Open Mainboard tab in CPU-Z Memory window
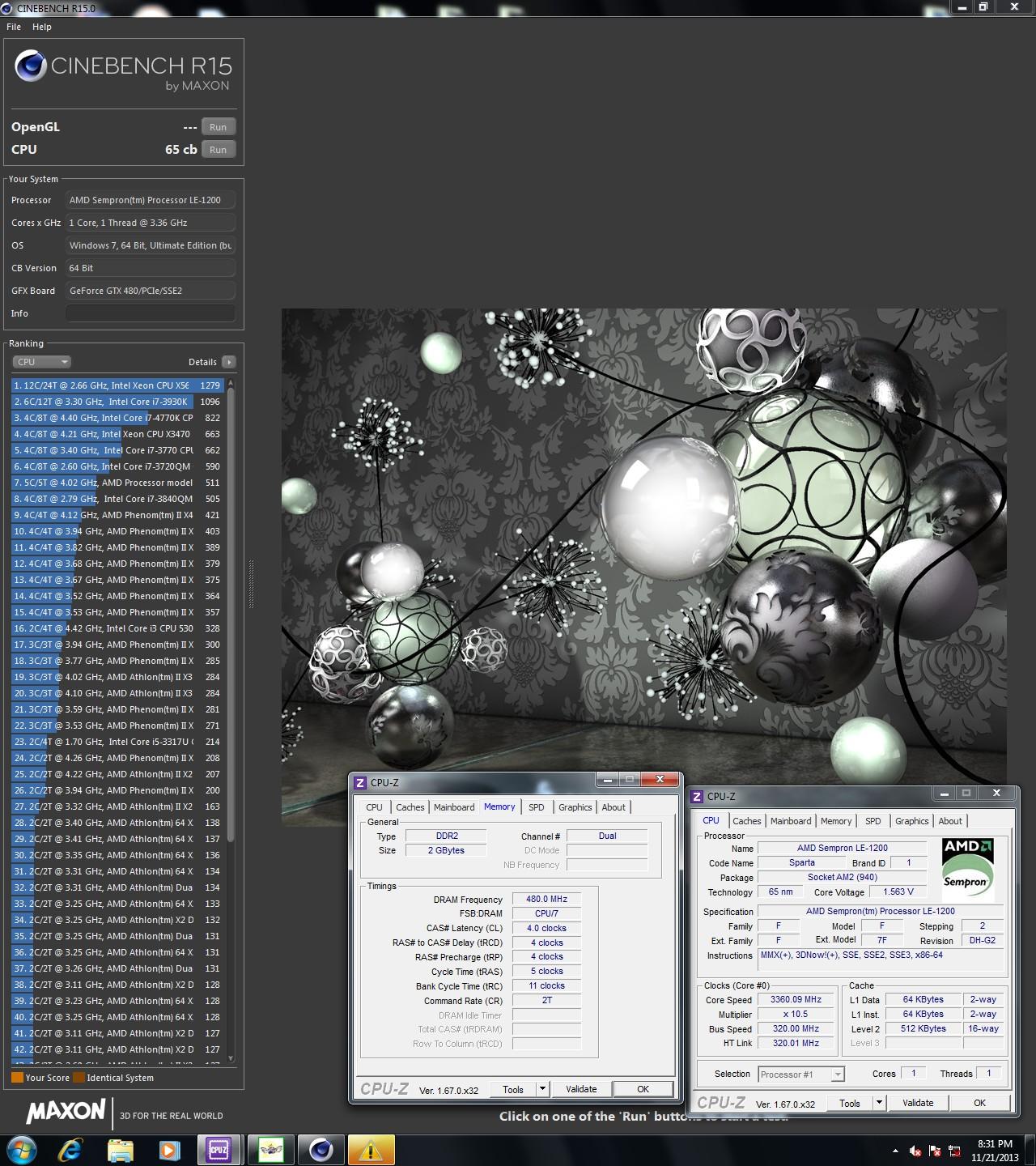 tap(454, 807)
